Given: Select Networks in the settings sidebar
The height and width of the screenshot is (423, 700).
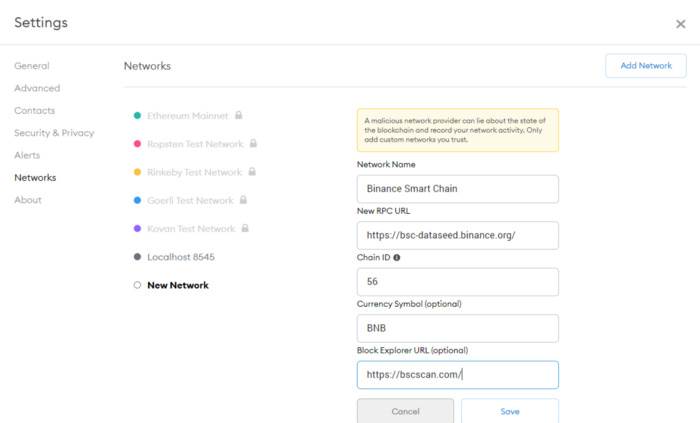Looking at the screenshot, I should (35, 177).
